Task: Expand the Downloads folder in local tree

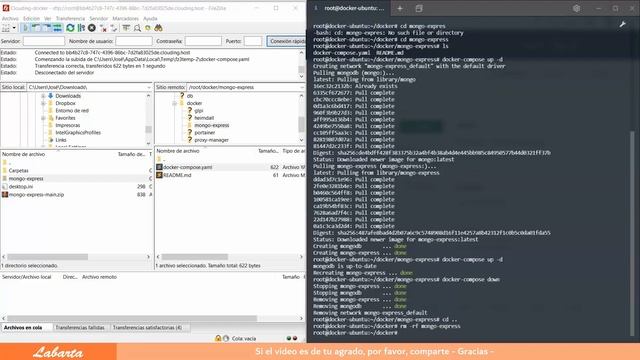Action: pyautogui.click(x=43, y=96)
